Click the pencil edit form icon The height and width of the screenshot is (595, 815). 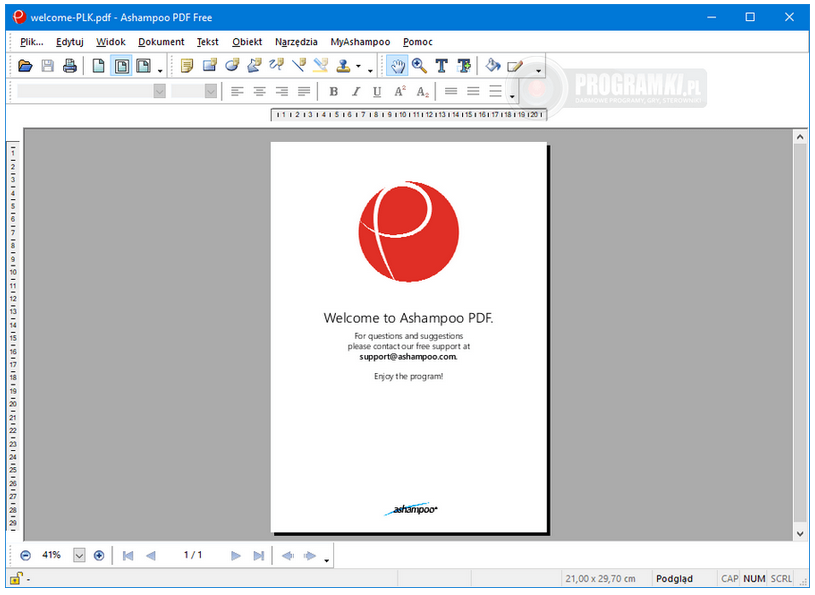pyautogui.click(x=515, y=66)
